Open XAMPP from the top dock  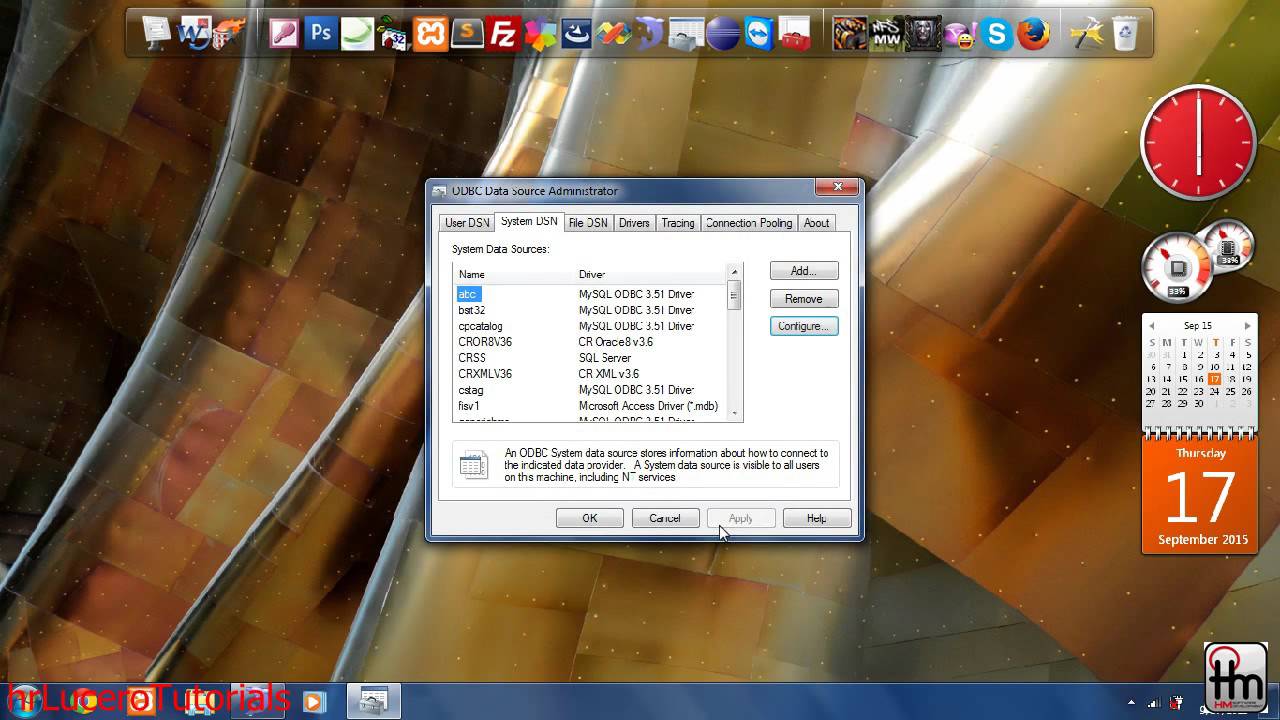pyautogui.click(x=431, y=34)
